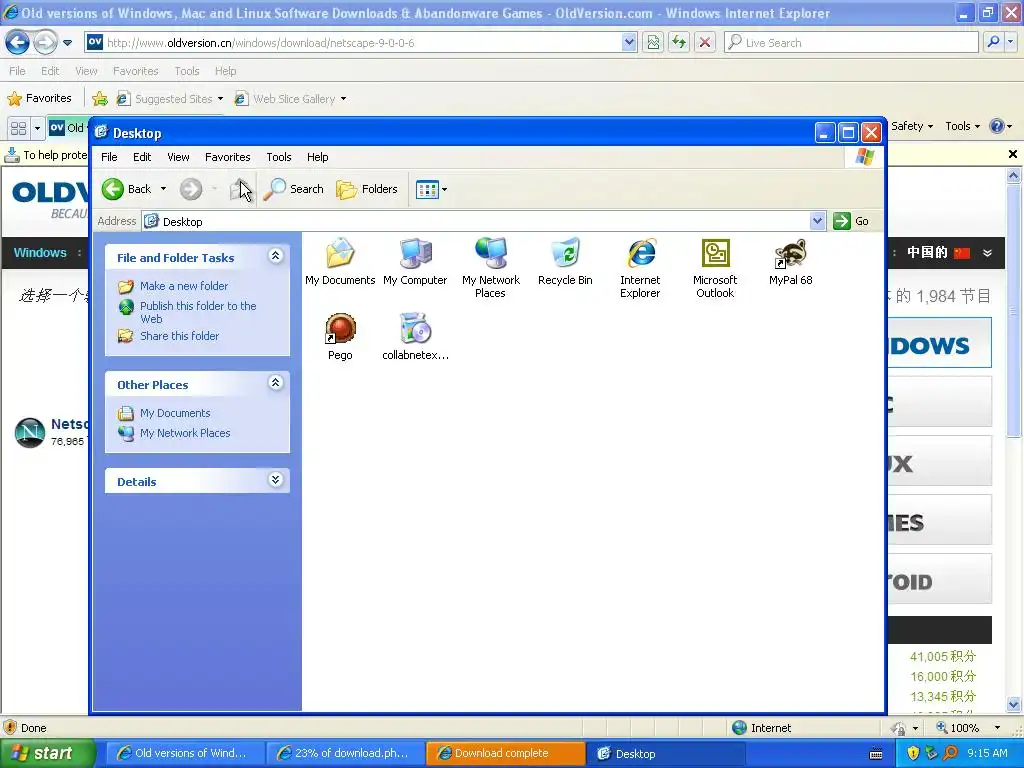The image size is (1024, 768).
Task: Open View menu in Desktop window
Action: pos(178,157)
